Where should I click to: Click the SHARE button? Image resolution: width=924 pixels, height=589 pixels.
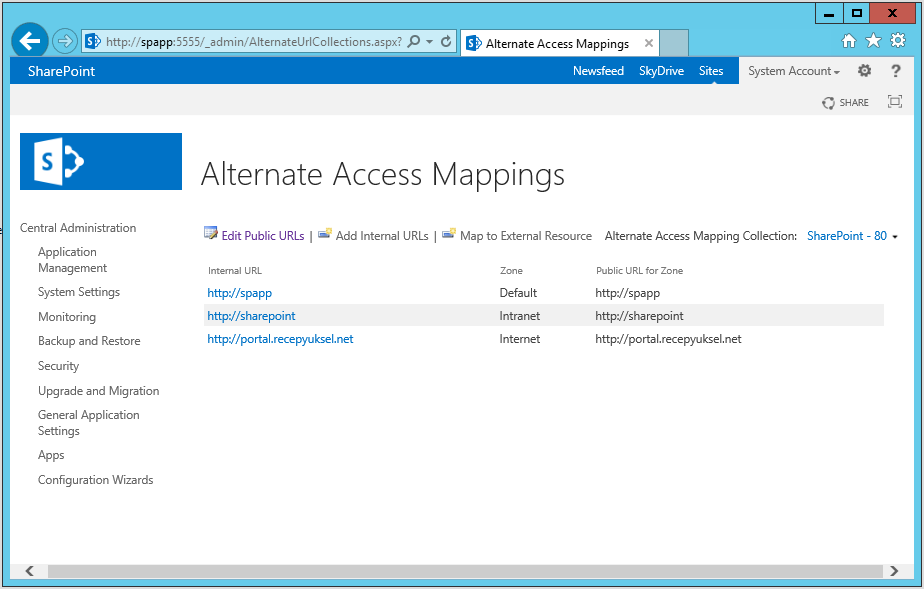click(x=846, y=102)
